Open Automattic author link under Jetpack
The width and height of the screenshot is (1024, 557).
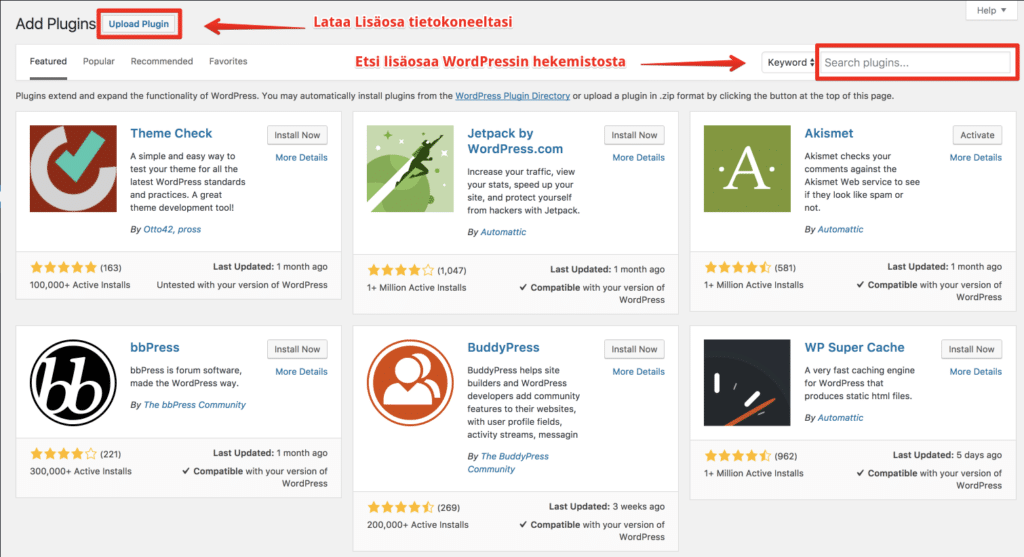503,232
